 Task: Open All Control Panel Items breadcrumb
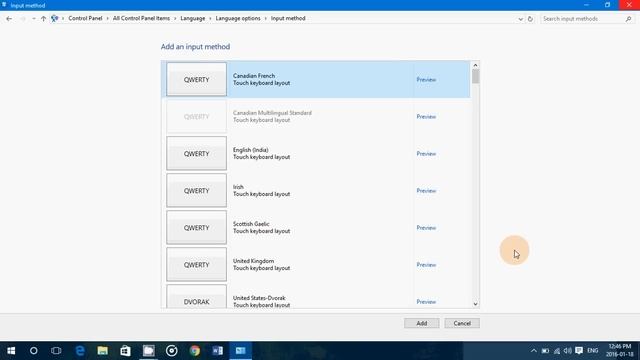tap(141, 18)
